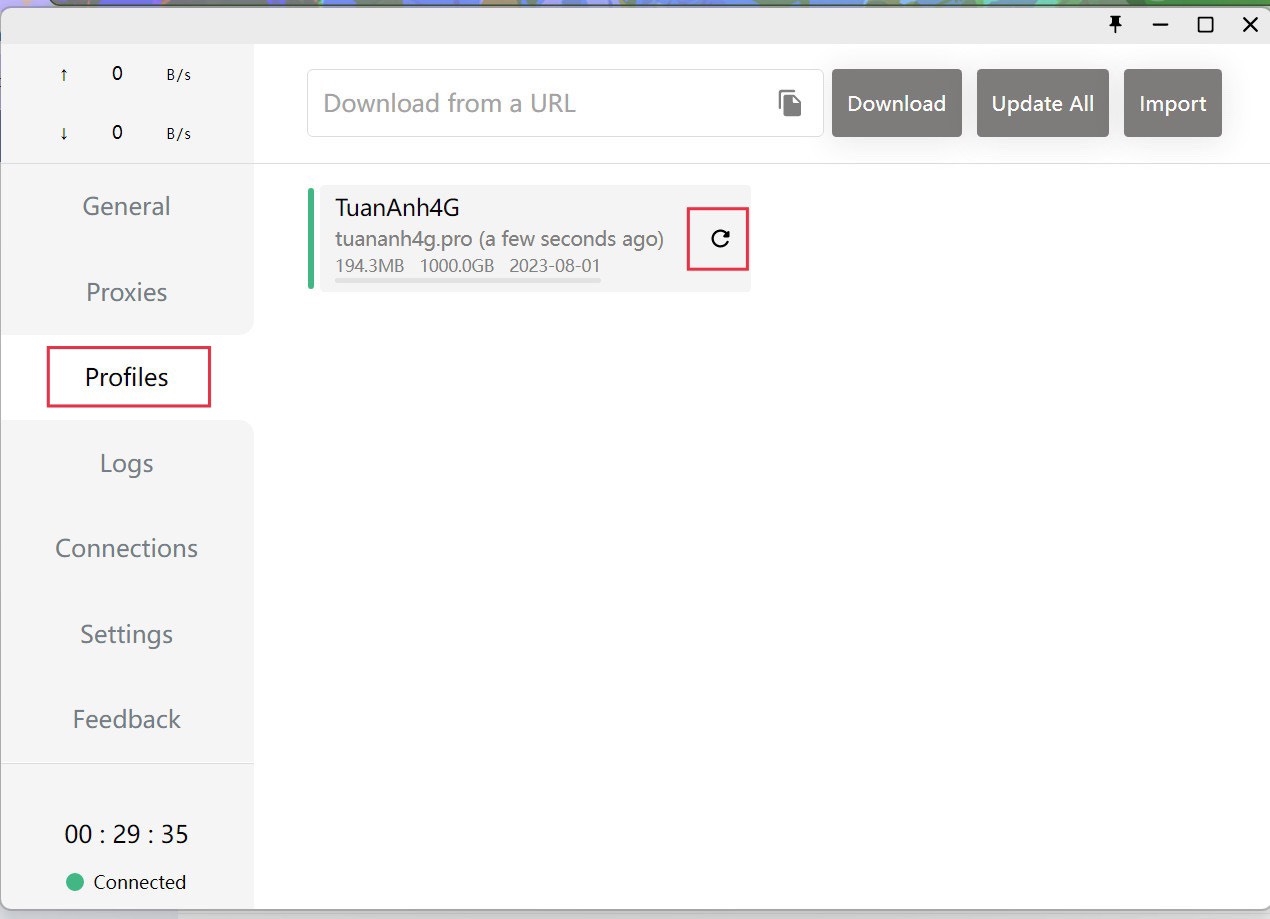Screen dimensions: 1270x919
Task: Click the TuanAnh4G data usage bar
Action: click(468, 281)
